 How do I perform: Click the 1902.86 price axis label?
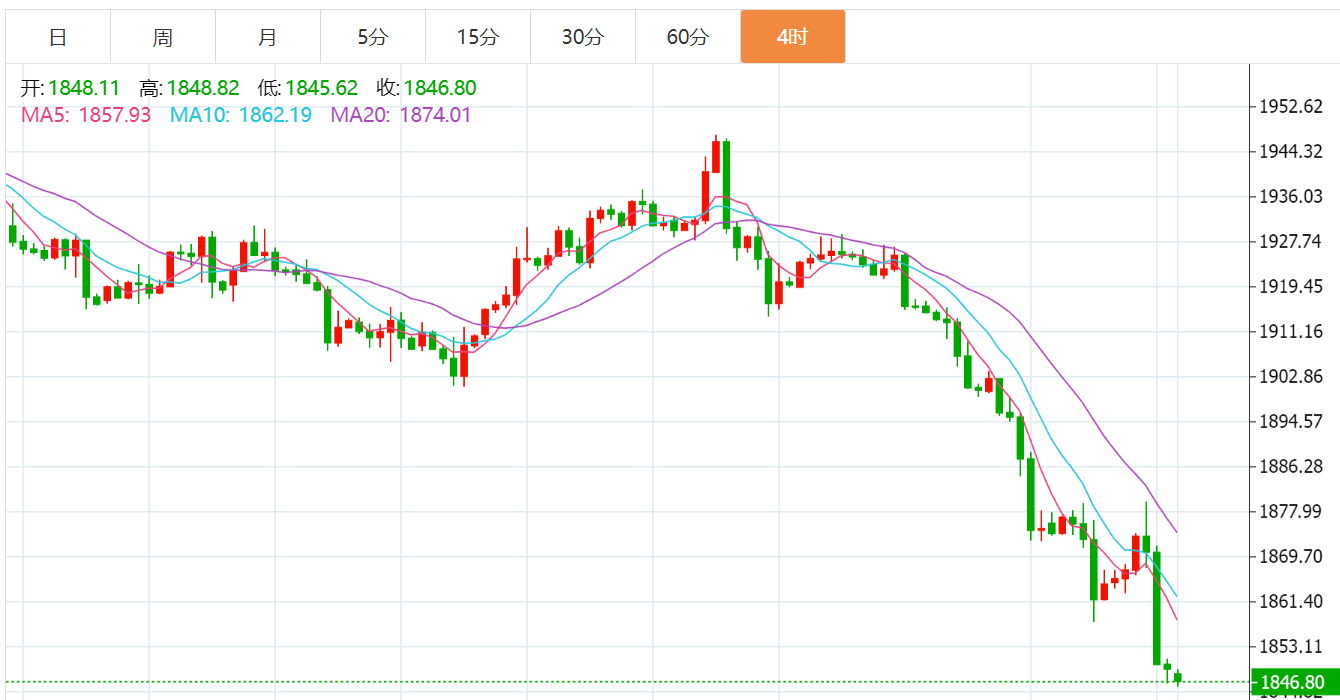click(1292, 377)
